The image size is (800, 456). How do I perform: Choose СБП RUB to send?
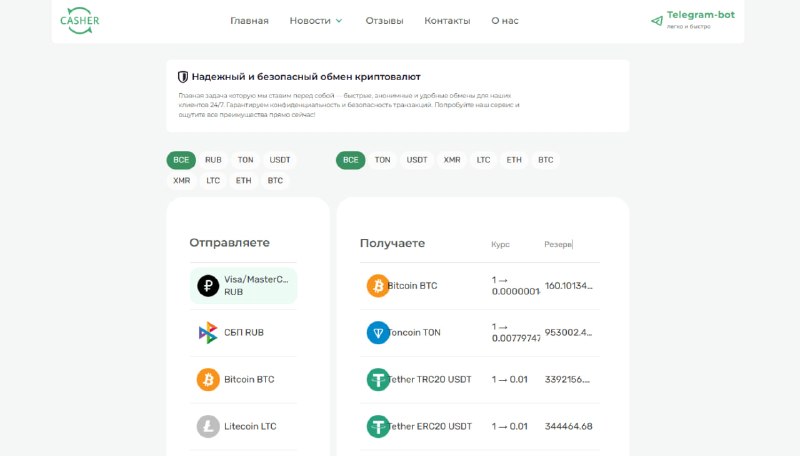coord(243,333)
